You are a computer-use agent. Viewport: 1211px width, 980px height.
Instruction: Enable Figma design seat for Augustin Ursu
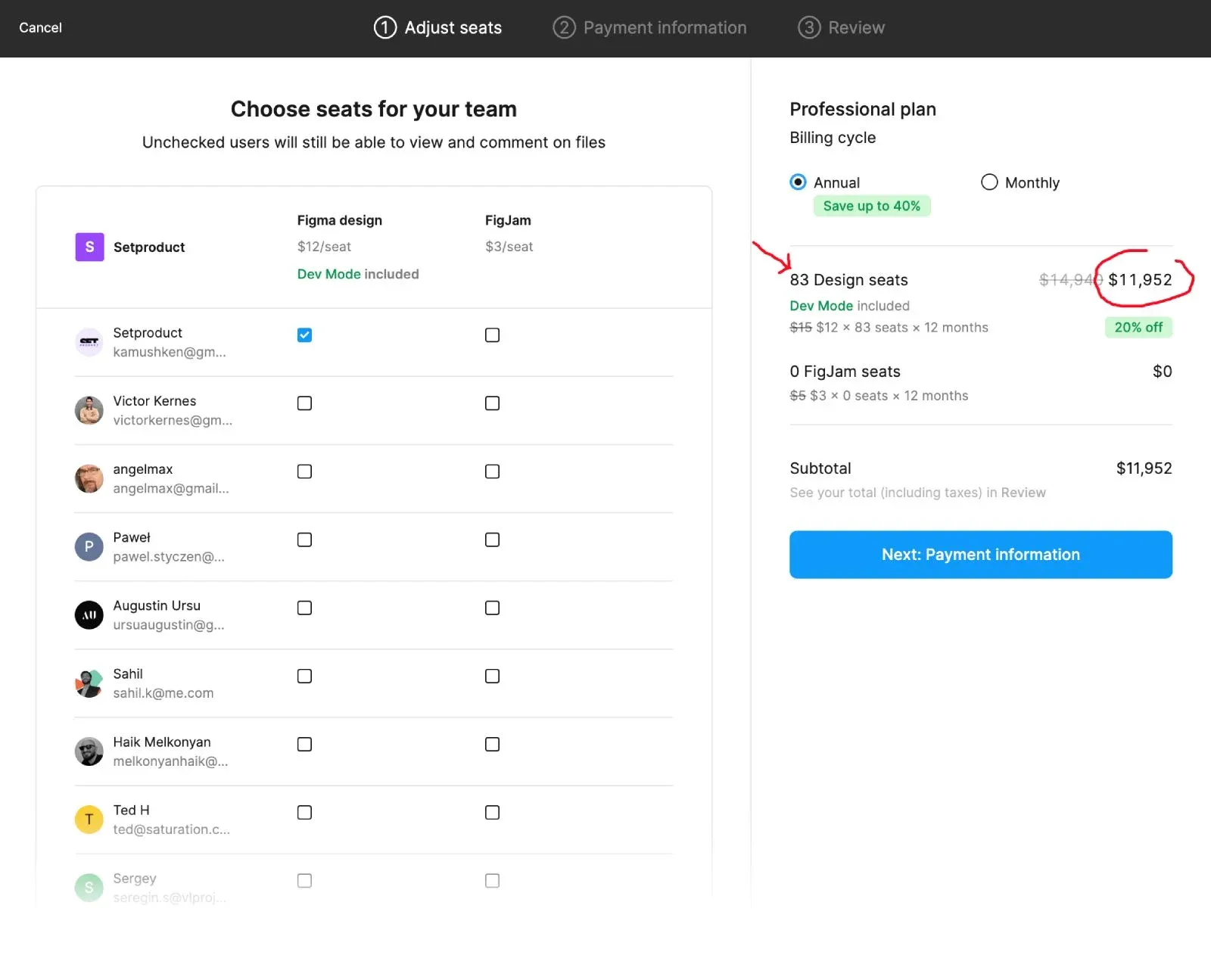(304, 607)
